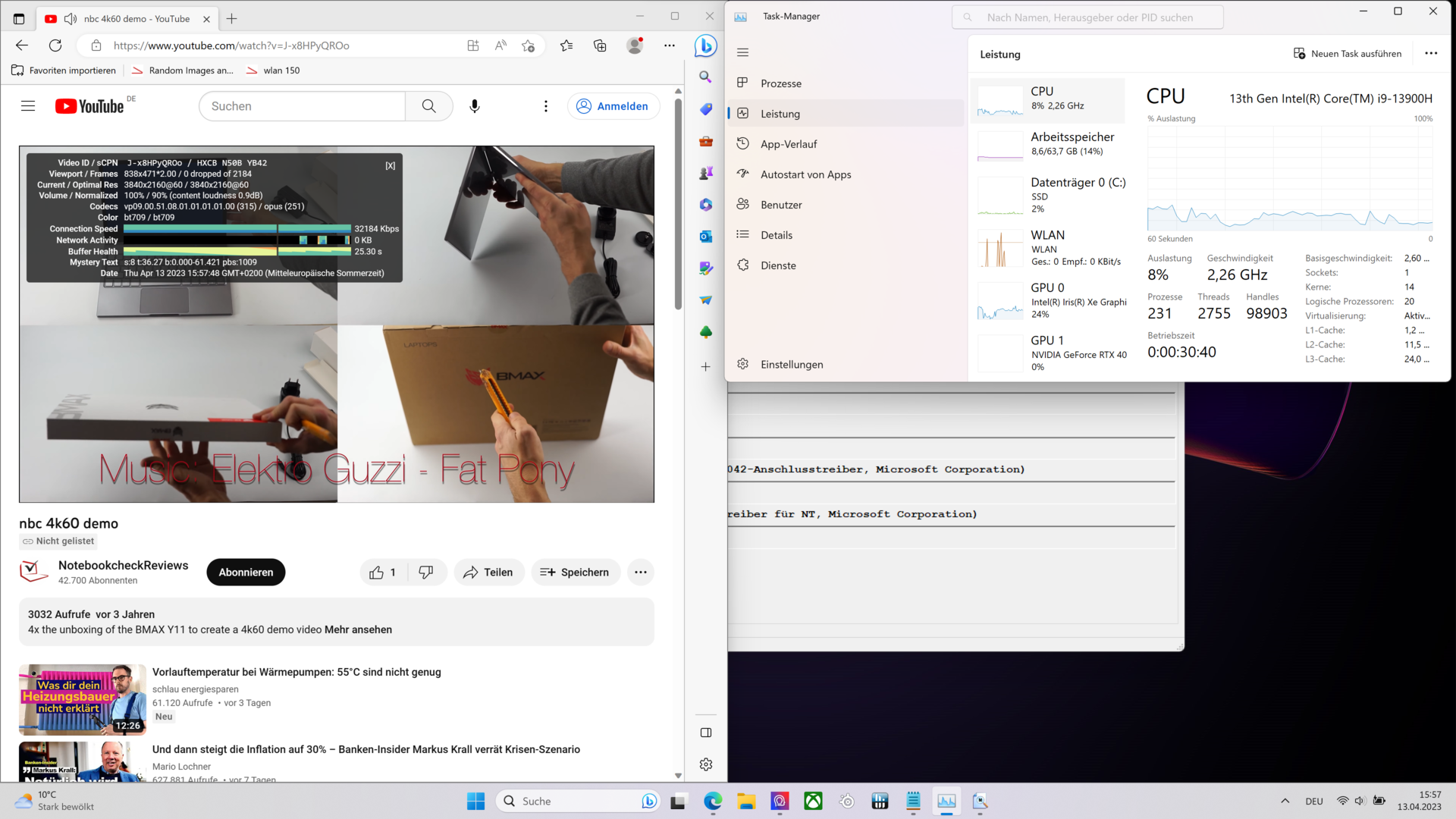Click the YouTube search input field
Screen dimensions: 1456x819
pos(302,106)
